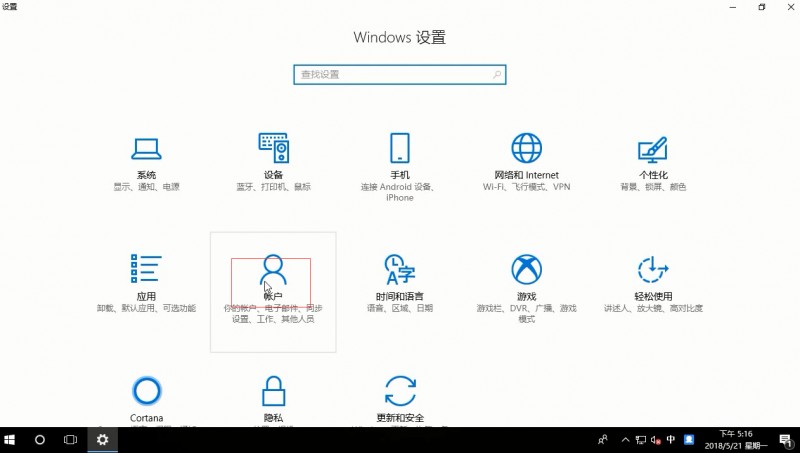
Task: Open the Cortana circle icon
Action: click(x=146, y=391)
